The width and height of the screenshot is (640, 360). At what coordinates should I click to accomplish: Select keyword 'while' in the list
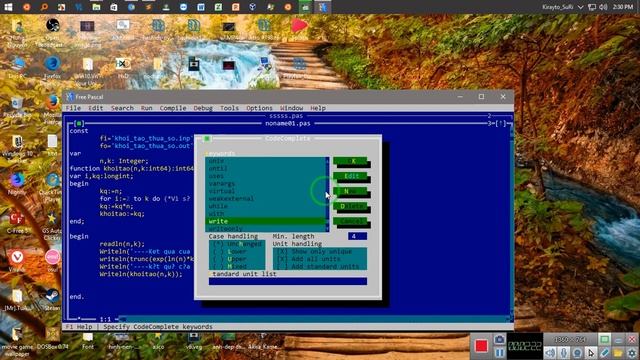coord(265,206)
